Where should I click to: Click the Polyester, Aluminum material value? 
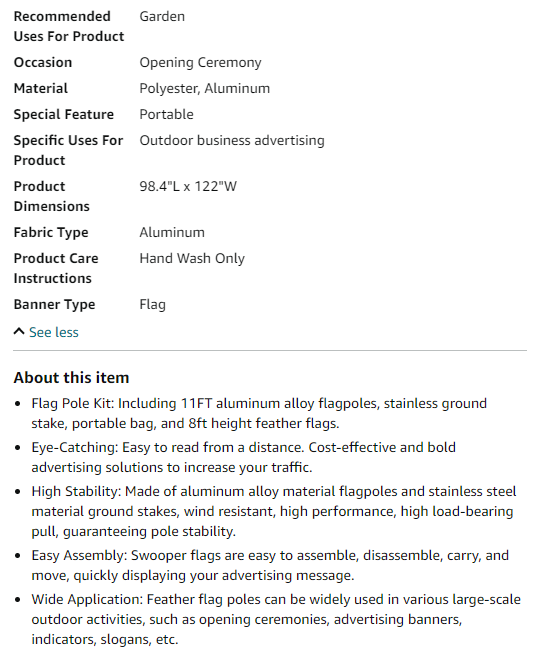tap(204, 89)
